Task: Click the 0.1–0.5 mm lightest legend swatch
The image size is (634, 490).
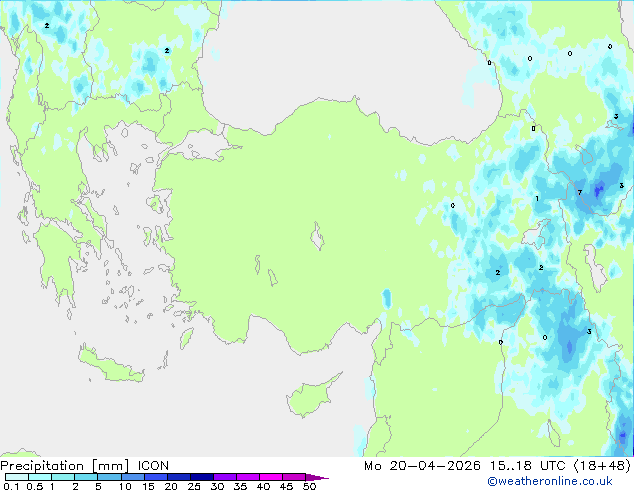Action: (17, 477)
